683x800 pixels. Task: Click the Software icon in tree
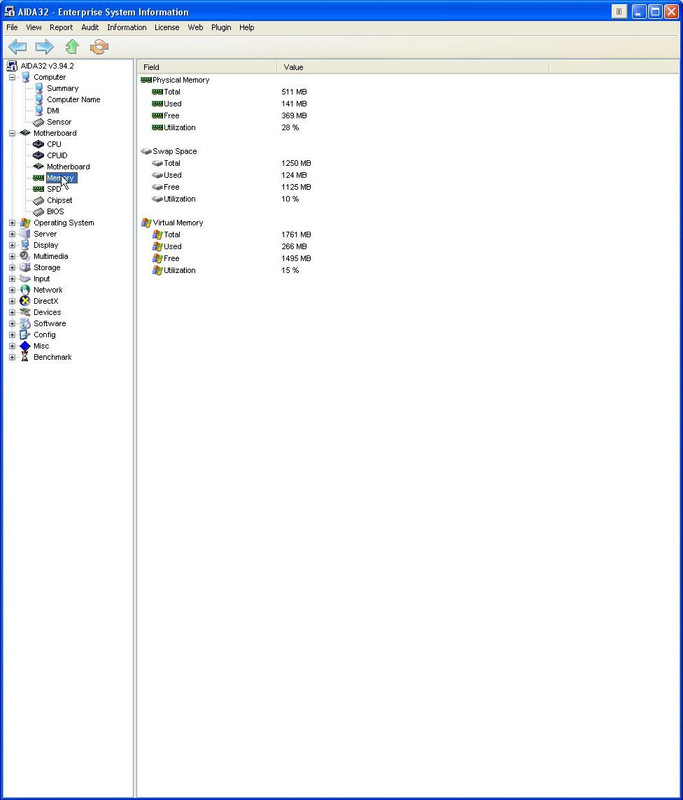point(25,323)
